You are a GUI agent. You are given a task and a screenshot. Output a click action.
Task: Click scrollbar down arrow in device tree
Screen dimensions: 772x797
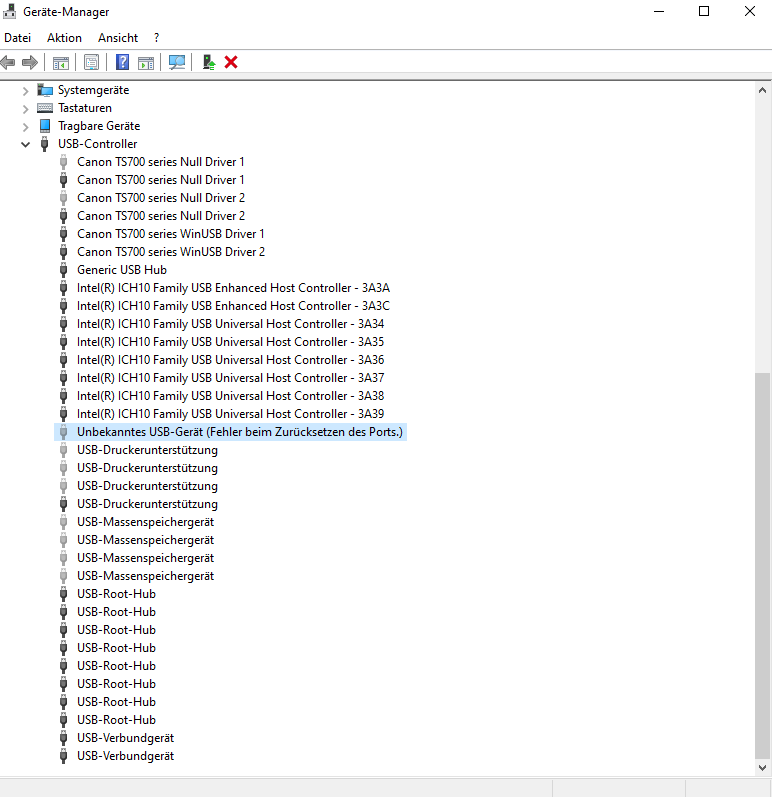click(762, 768)
